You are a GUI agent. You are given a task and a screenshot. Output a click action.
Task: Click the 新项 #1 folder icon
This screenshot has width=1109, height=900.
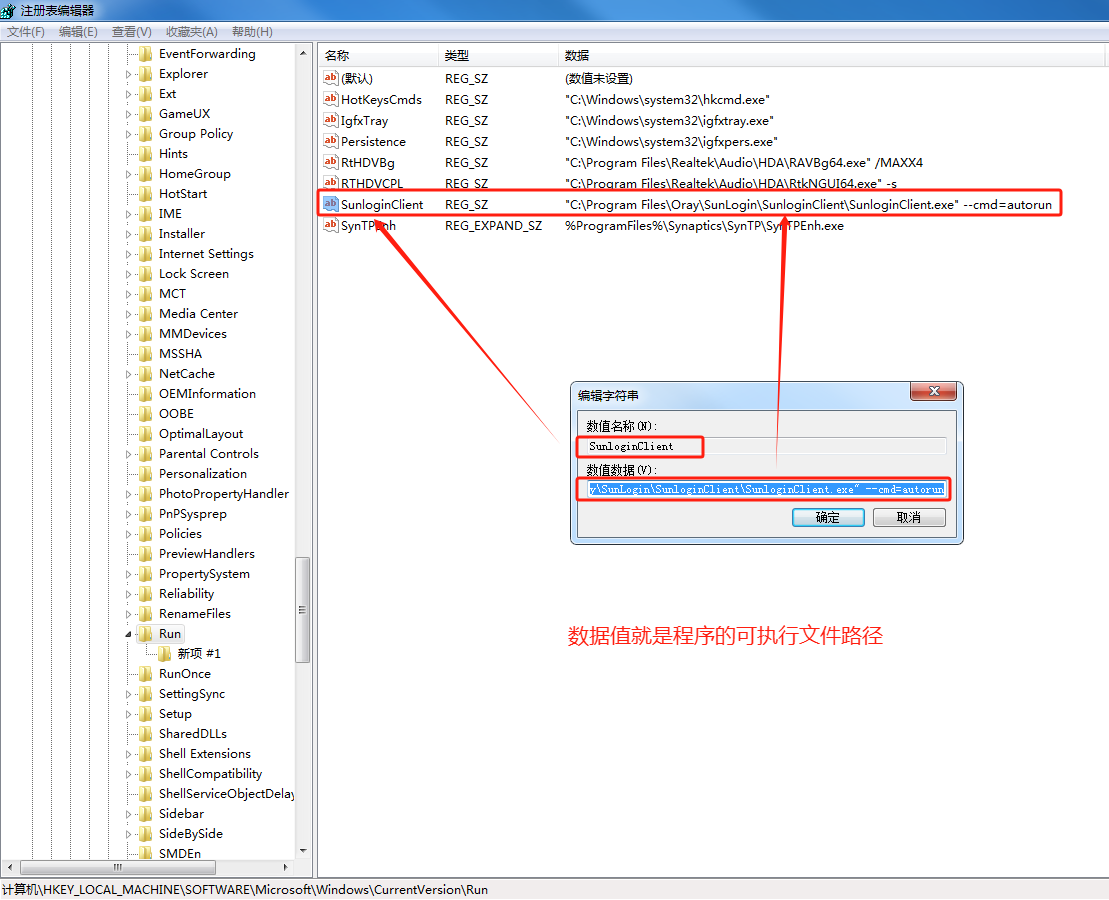click(x=164, y=654)
